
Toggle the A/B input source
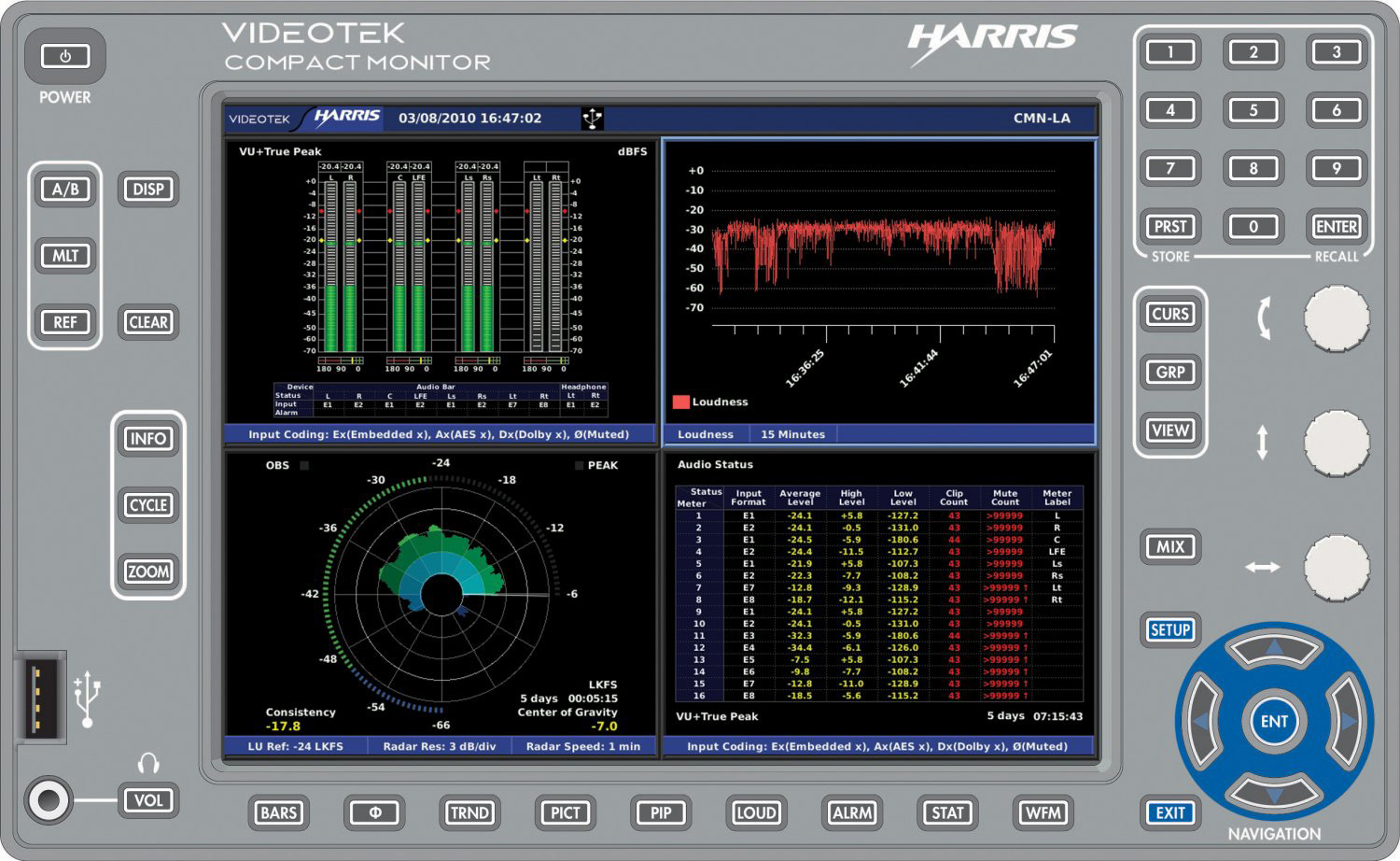coord(64,189)
